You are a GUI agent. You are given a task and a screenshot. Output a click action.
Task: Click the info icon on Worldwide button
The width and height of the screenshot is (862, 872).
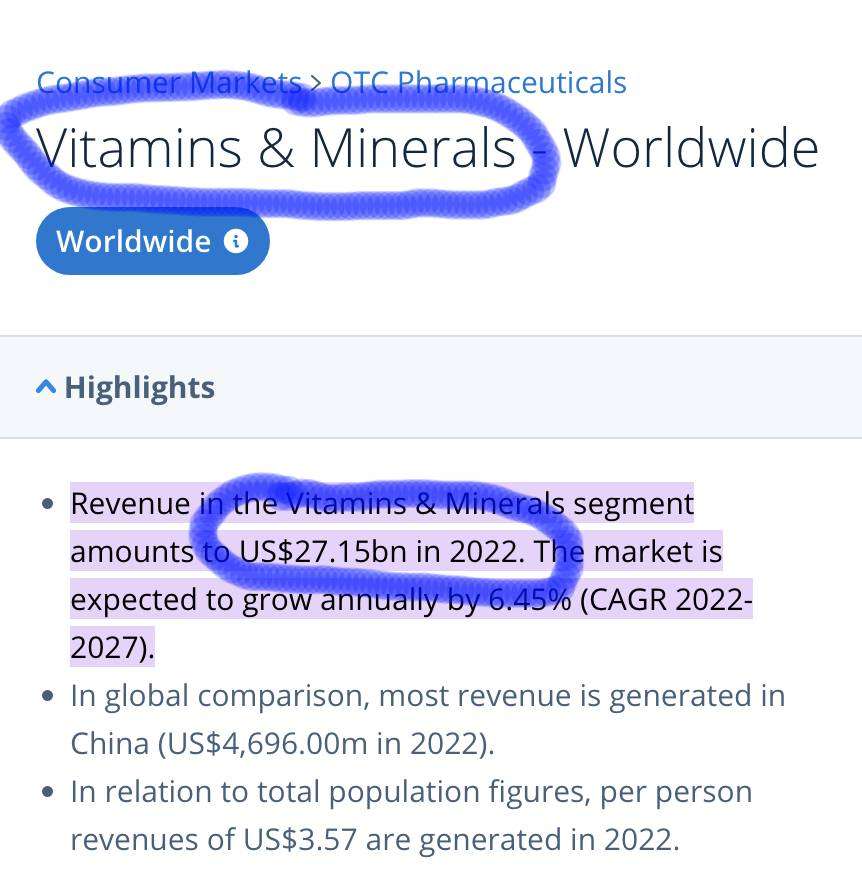(236, 241)
